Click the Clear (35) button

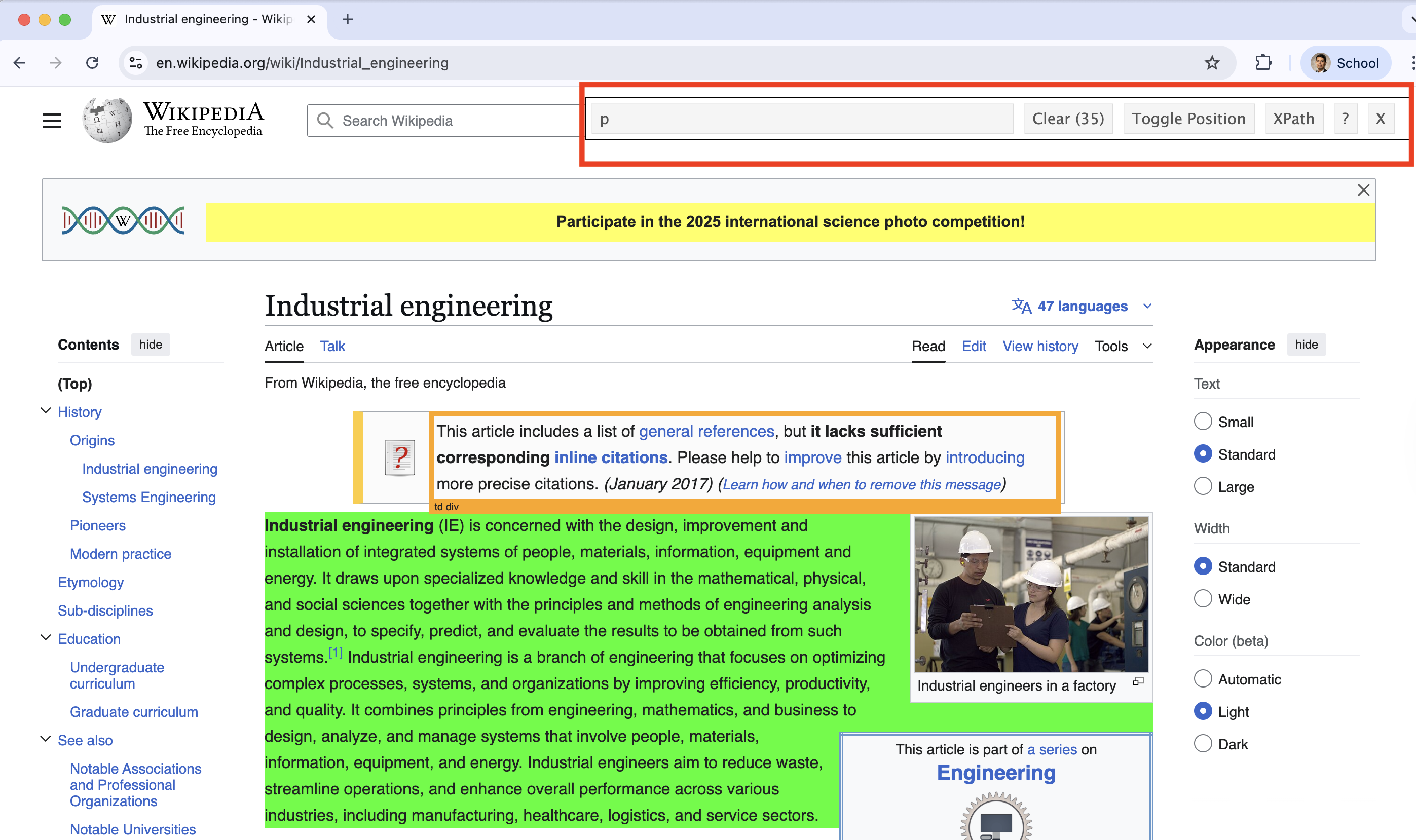click(1068, 119)
